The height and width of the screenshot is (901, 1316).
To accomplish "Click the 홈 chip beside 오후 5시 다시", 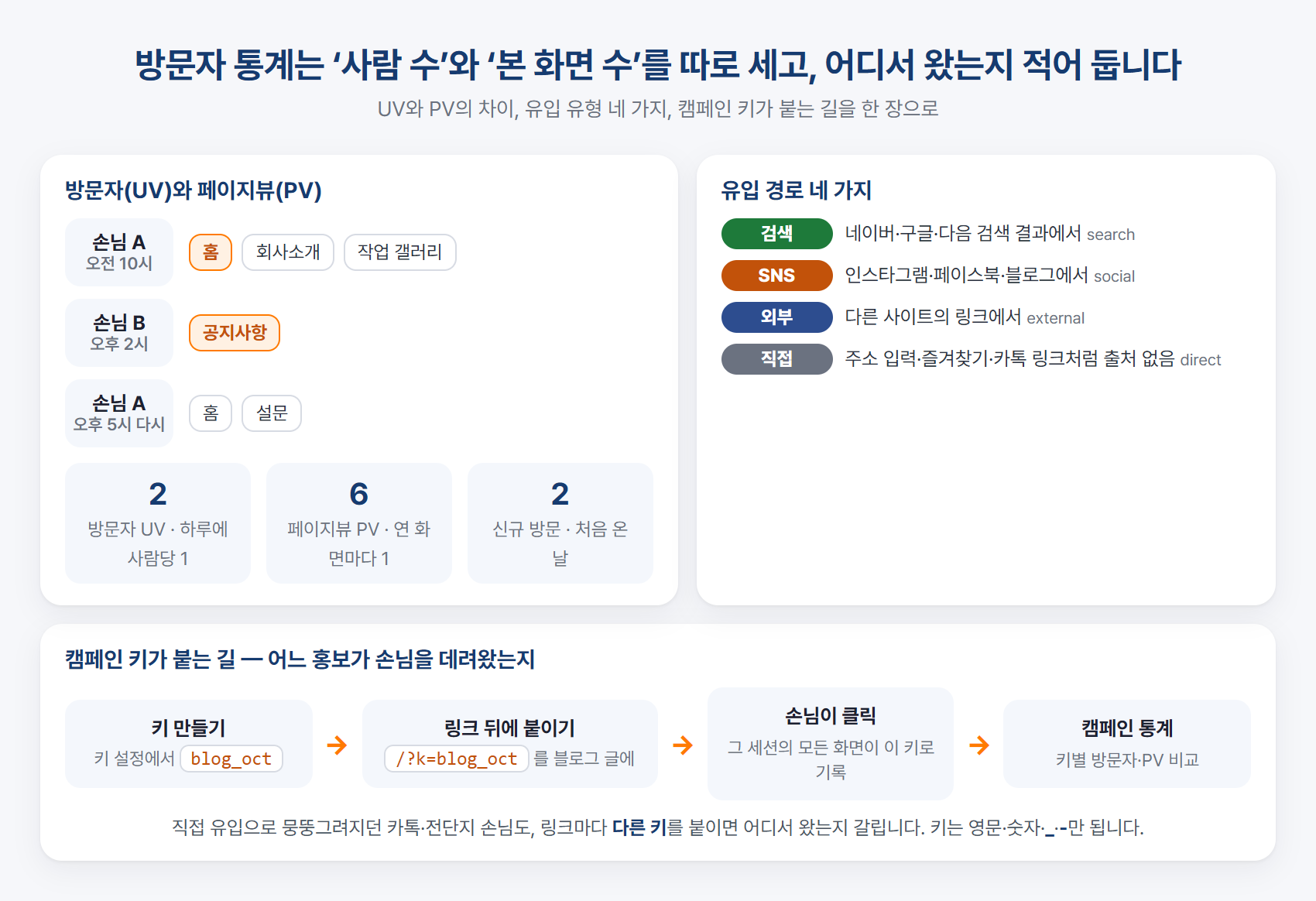I will [211, 413].
